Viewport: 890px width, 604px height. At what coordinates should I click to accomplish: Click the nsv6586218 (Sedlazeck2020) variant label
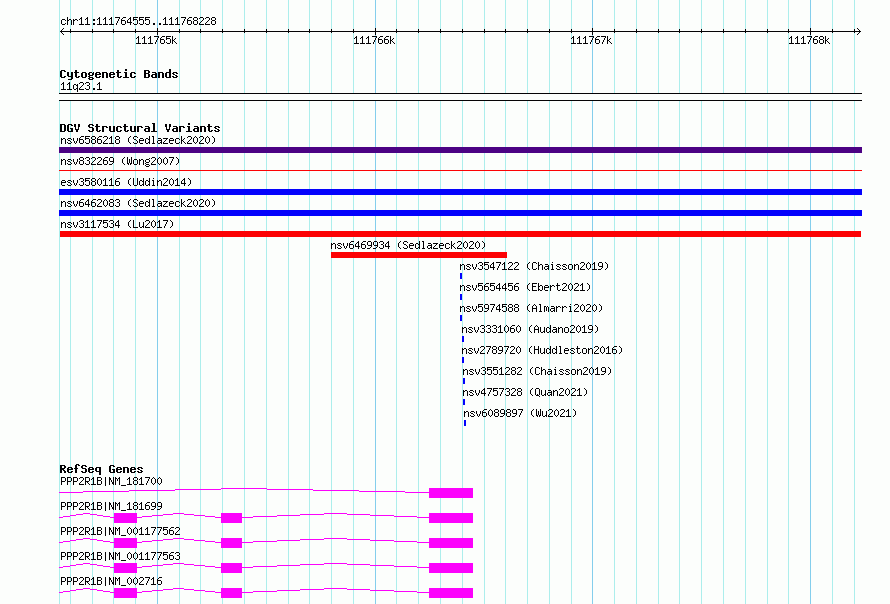(138, 140)
